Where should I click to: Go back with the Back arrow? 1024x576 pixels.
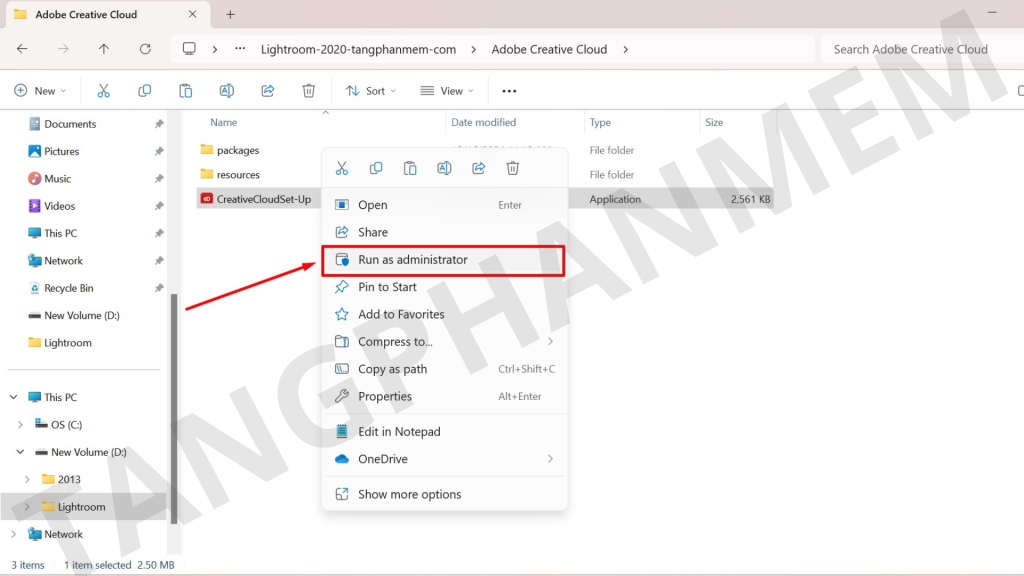pos(22,49)
